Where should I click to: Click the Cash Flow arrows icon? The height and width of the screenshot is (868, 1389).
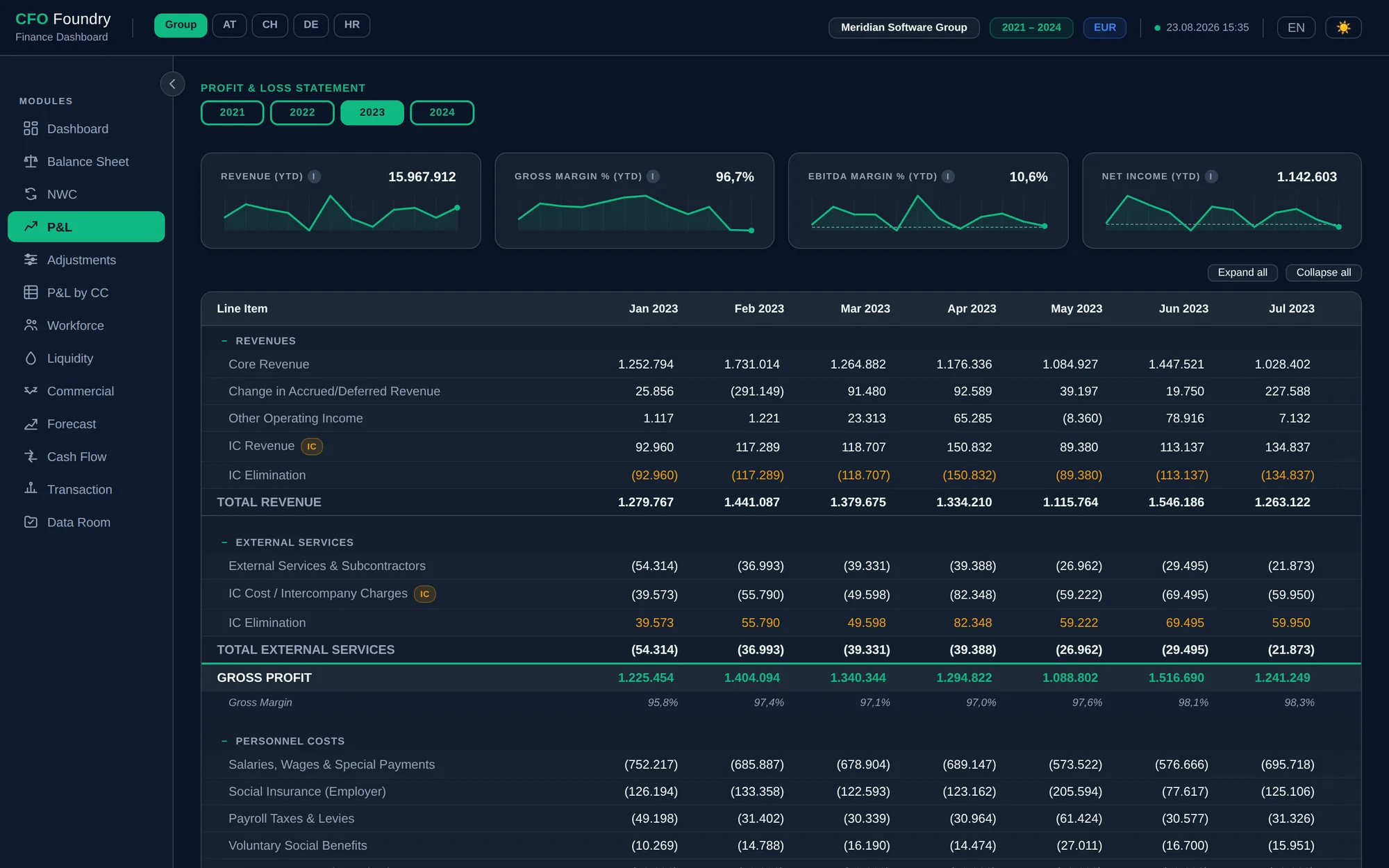(x=31, y=456)
